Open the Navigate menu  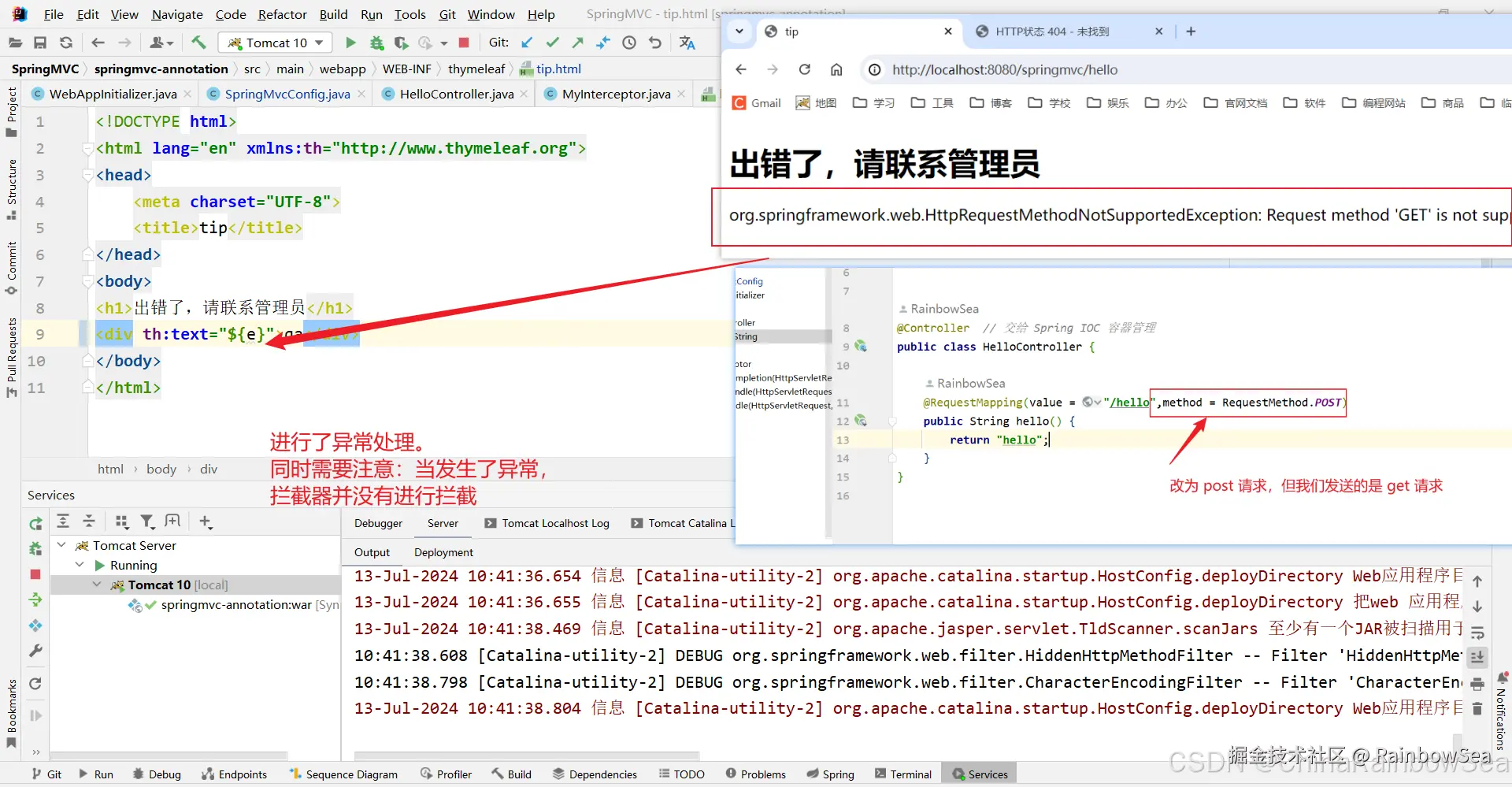coord(177,14)
